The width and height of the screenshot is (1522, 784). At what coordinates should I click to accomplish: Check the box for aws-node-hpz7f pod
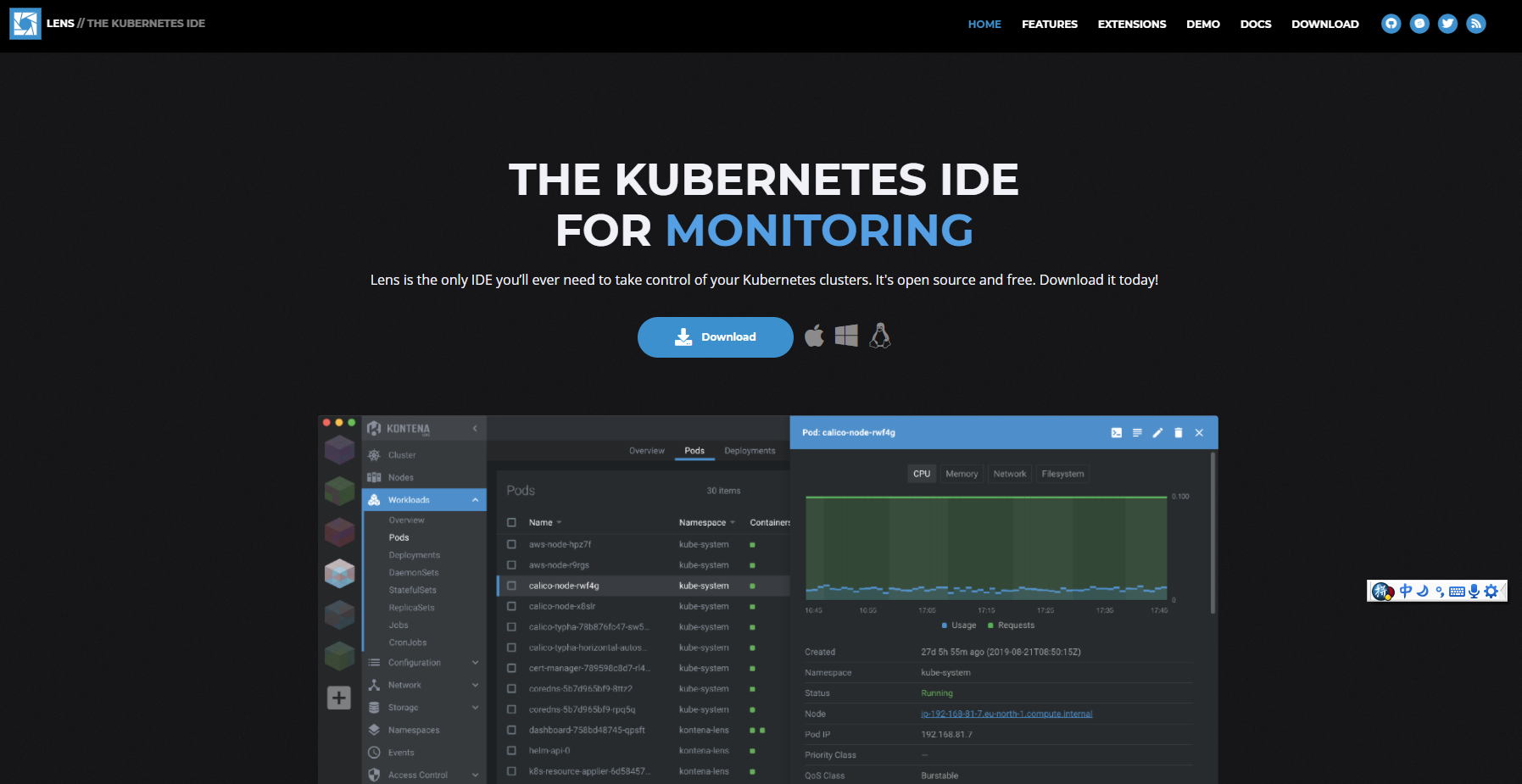click(x=511, y=544)
